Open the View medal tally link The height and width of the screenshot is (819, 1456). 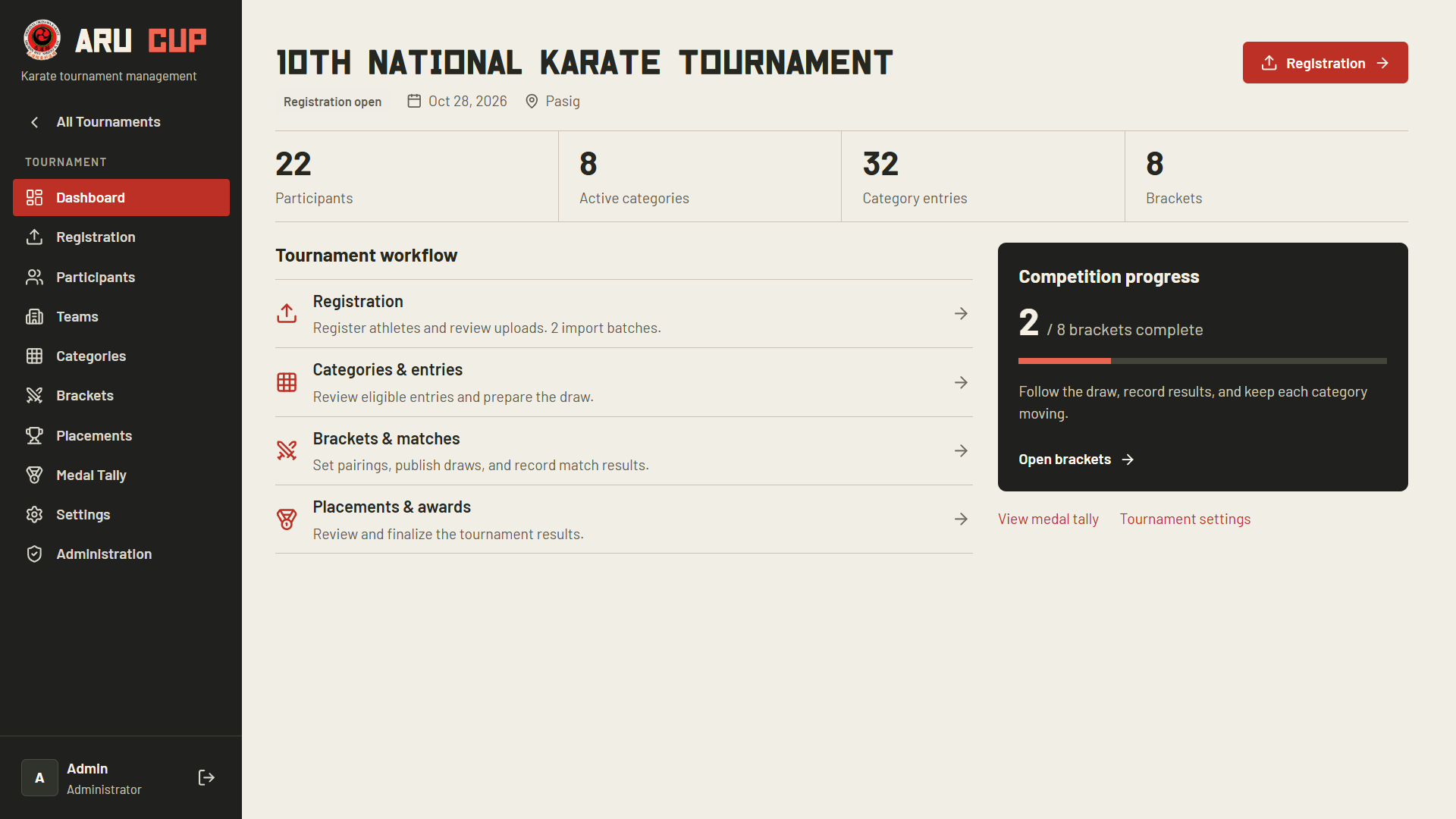point(1048,519)
